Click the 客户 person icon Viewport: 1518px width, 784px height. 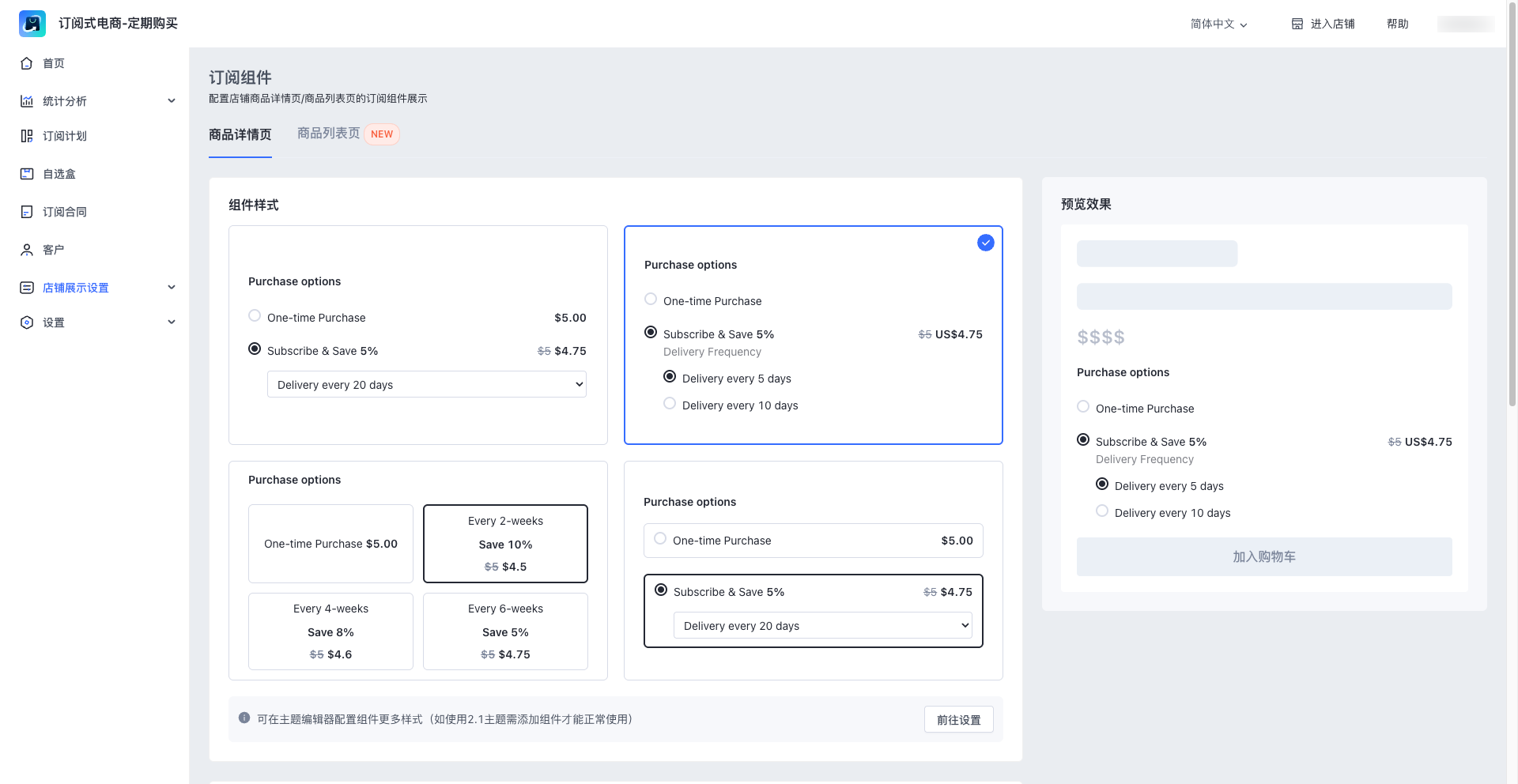[27, 250]
